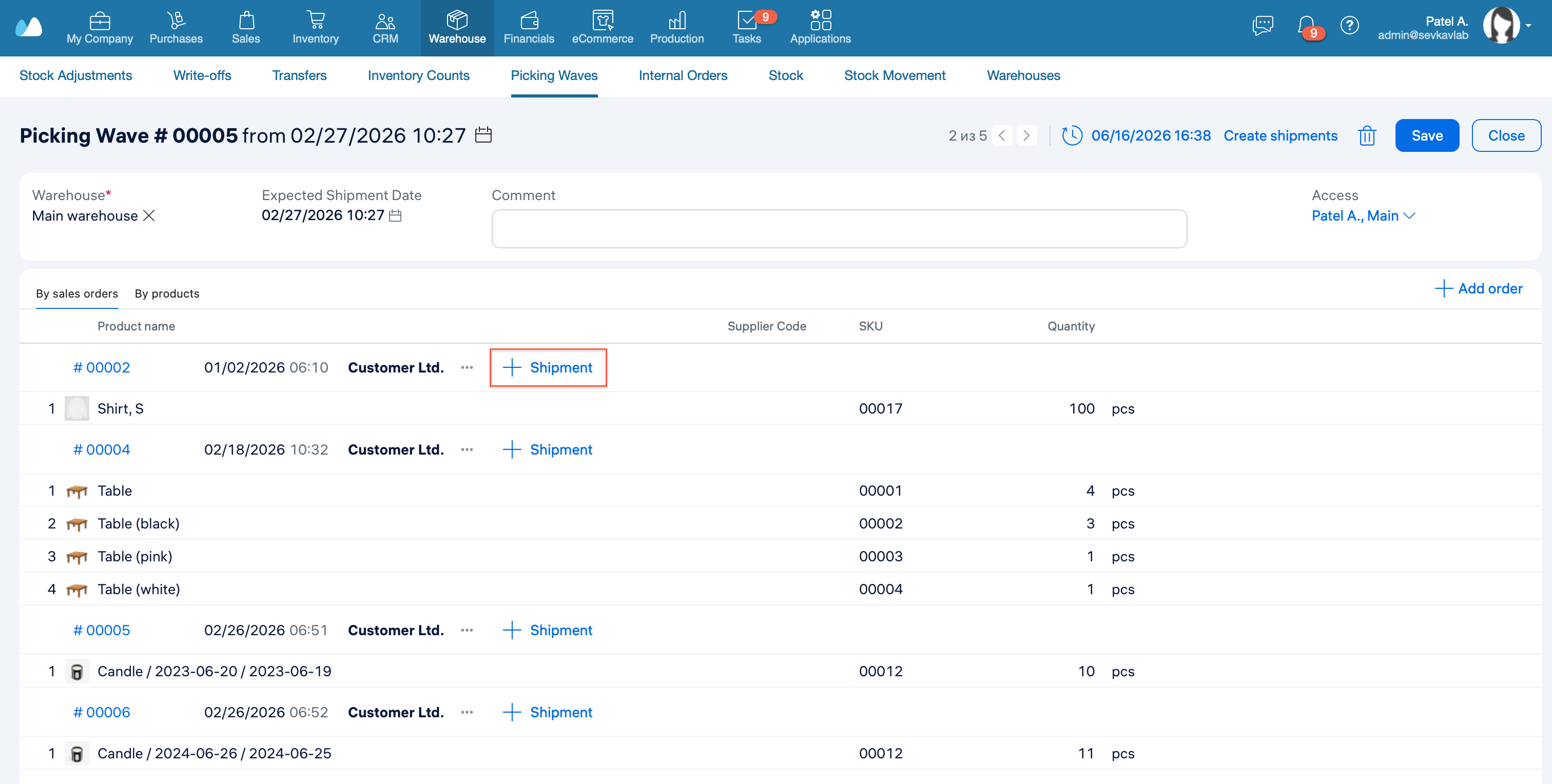Open the Production module
Viewport: 1552px width, 784px height.
point(676,28)
